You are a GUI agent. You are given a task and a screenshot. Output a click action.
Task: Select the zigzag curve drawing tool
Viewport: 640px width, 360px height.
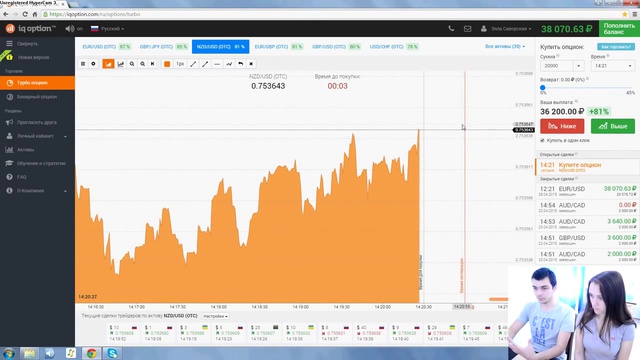pyautogui.click(x=229, y=64)
